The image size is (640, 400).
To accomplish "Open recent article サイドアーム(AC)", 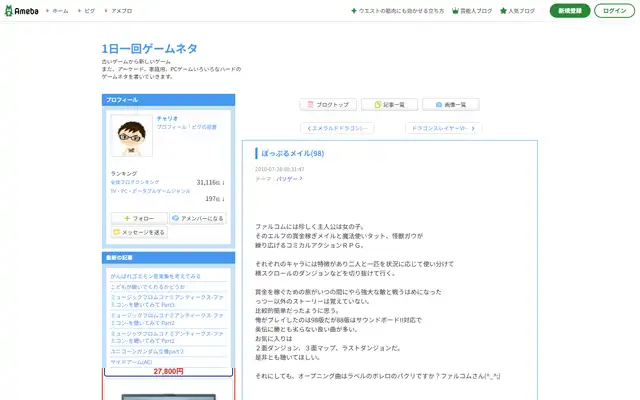I will [x=131, y=362].
